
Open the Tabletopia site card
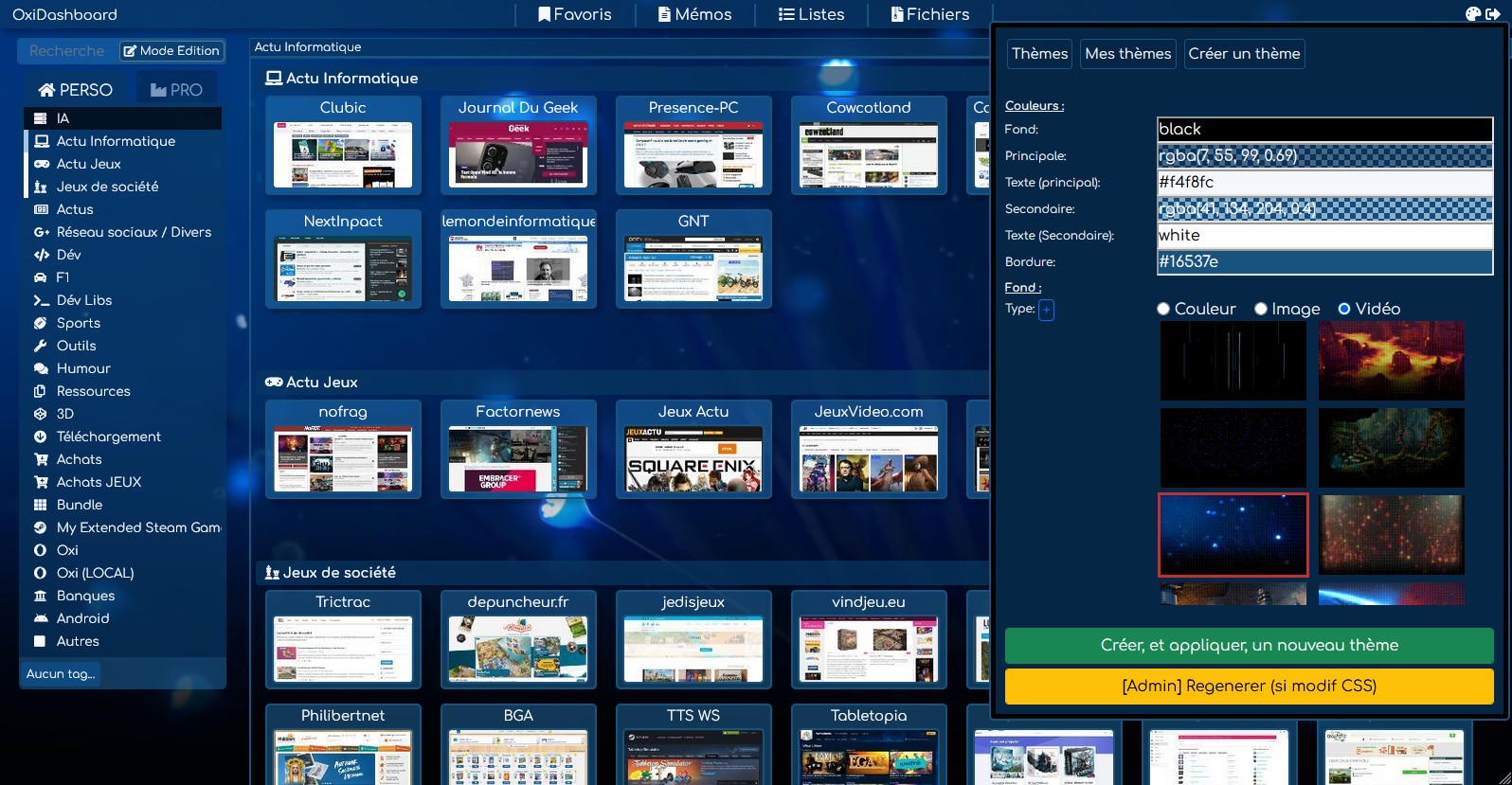(869, 744)
